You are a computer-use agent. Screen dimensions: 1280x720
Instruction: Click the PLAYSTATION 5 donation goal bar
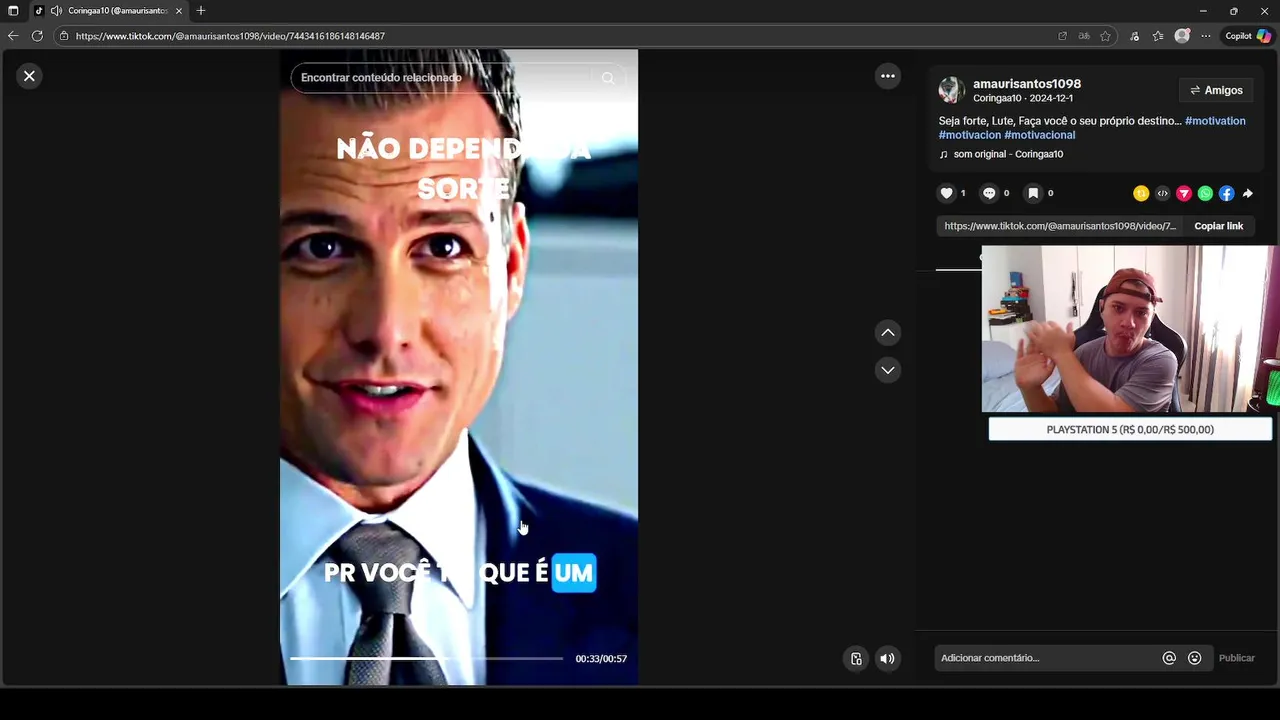[1130, 429]
